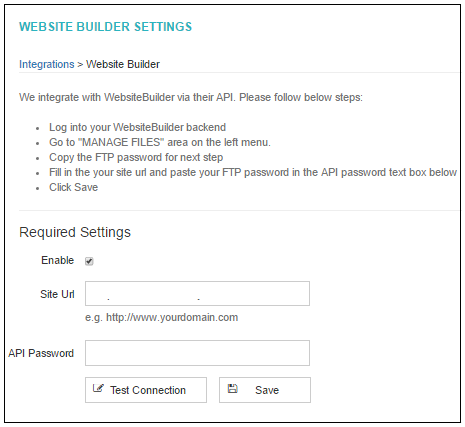Click the 'Copy the FTP password' step
This screenshot has height=427, width=465.
point(136,157)
